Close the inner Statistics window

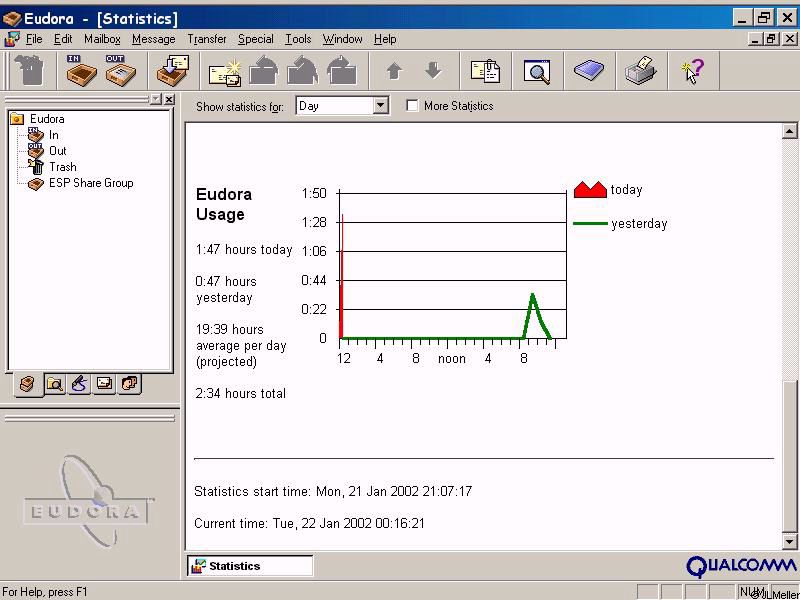tap(789, 39)
